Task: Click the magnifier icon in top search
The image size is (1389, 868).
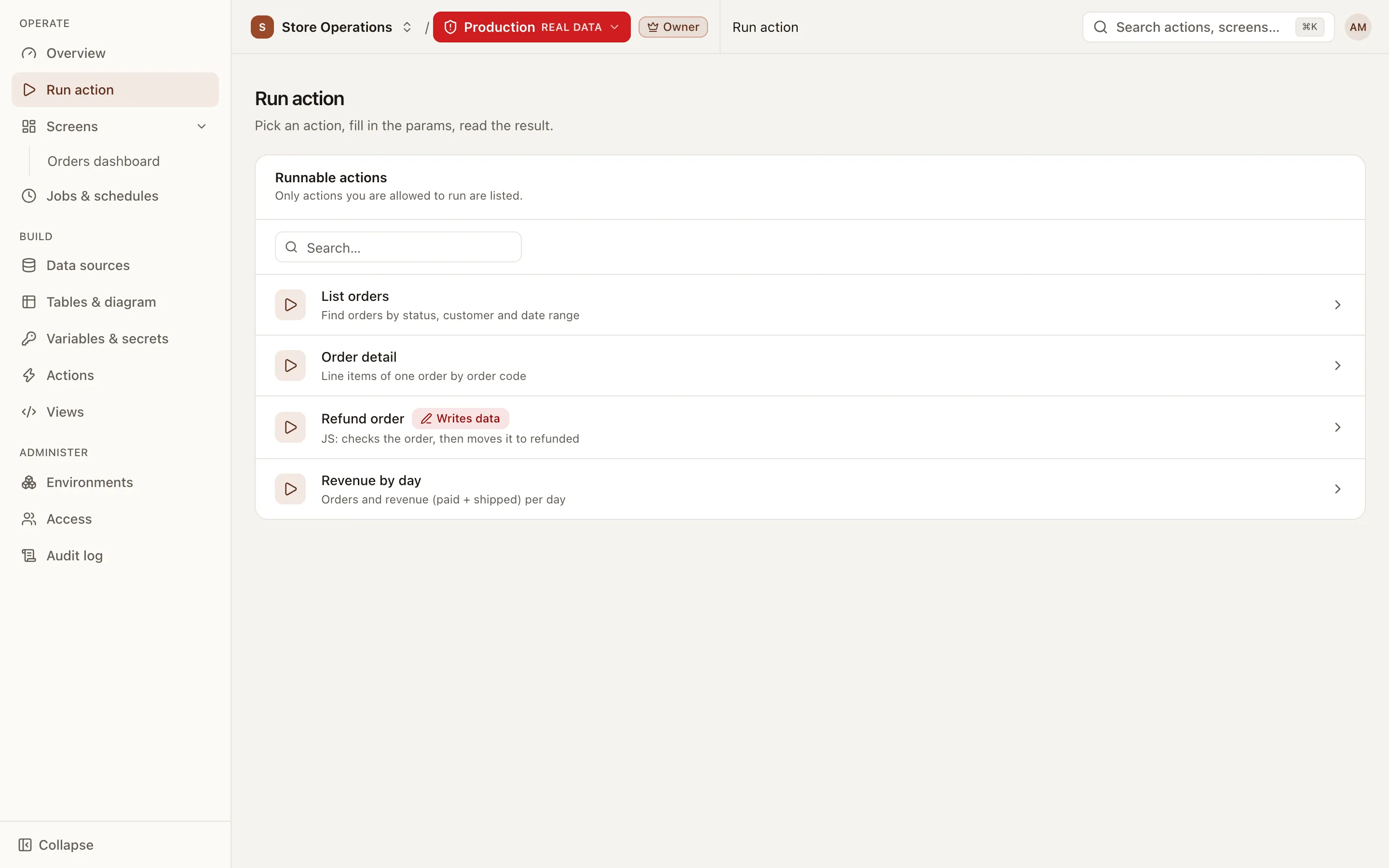Action: 1100,27
